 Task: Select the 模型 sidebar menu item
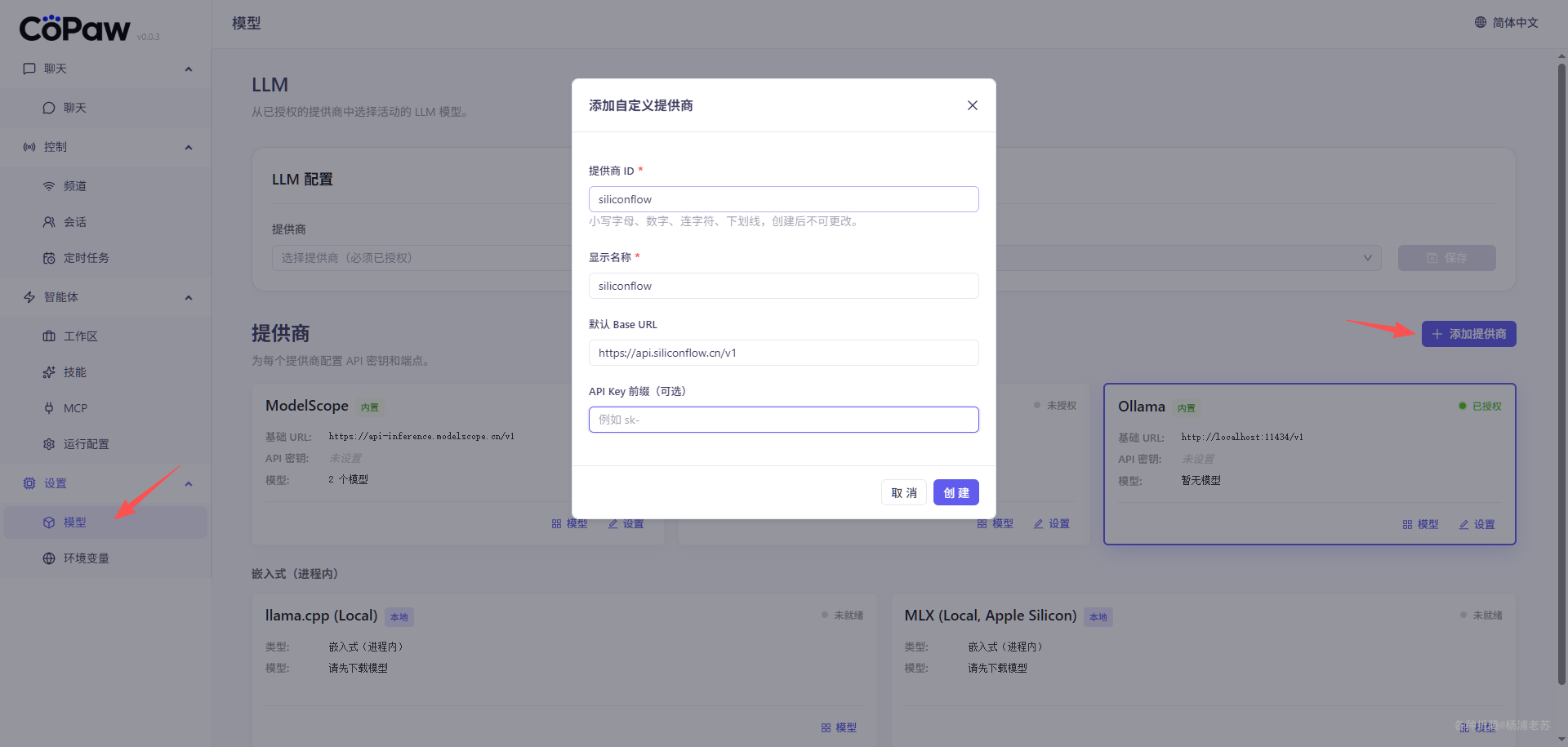(x=105, y=522)
